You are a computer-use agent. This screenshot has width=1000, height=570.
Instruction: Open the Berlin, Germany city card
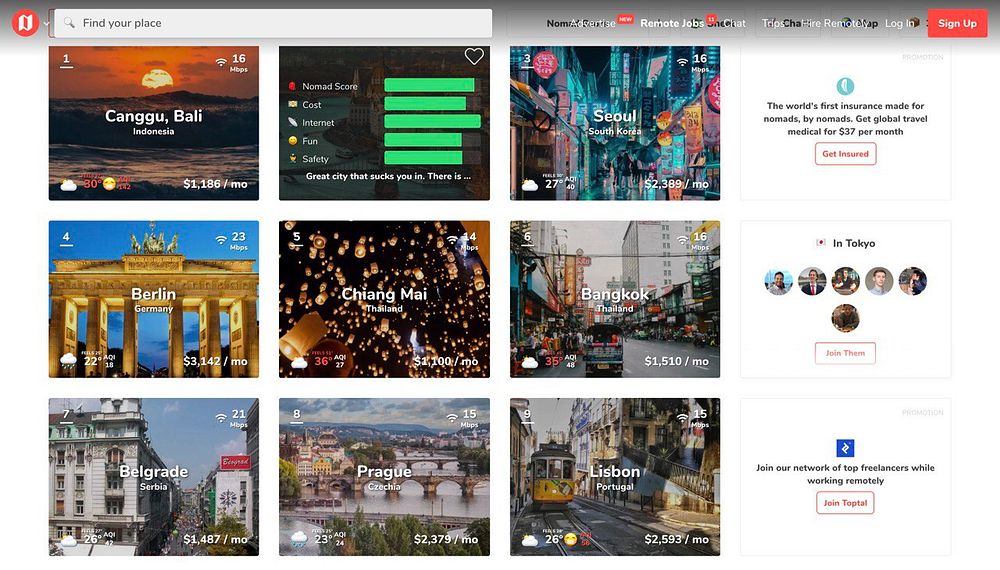click(154, 299)
